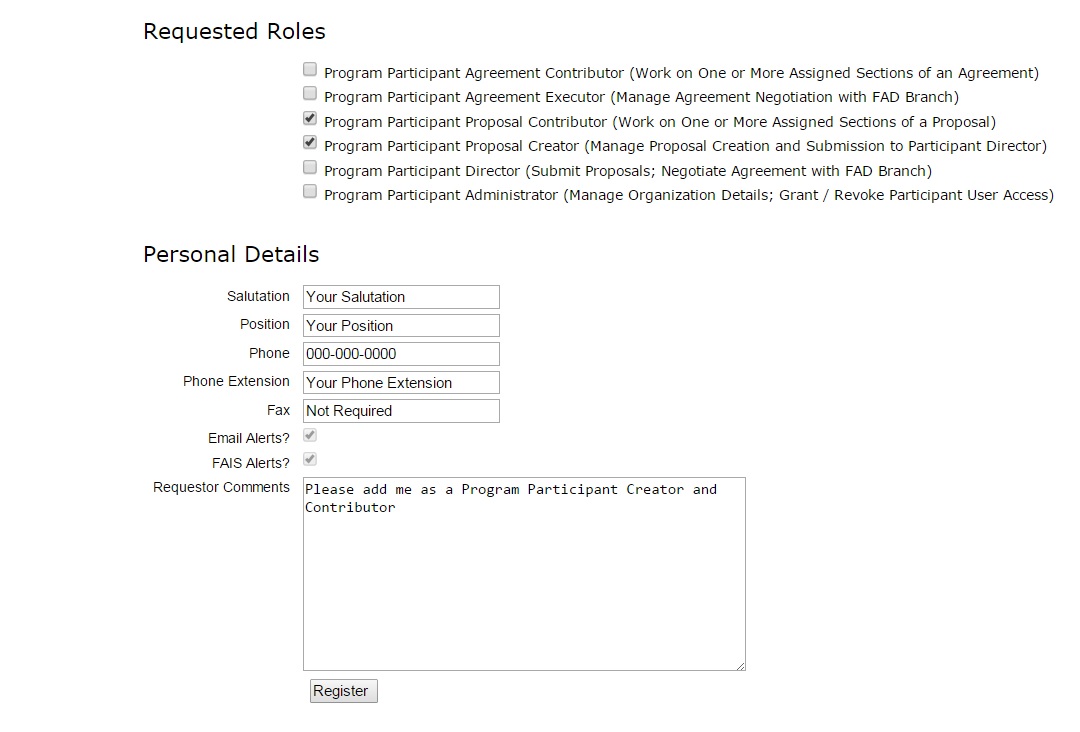The width and height of the screenshot is (1080, 732).
Task: Click the 'Personal Details' heading
Action: tap(231, 254)
